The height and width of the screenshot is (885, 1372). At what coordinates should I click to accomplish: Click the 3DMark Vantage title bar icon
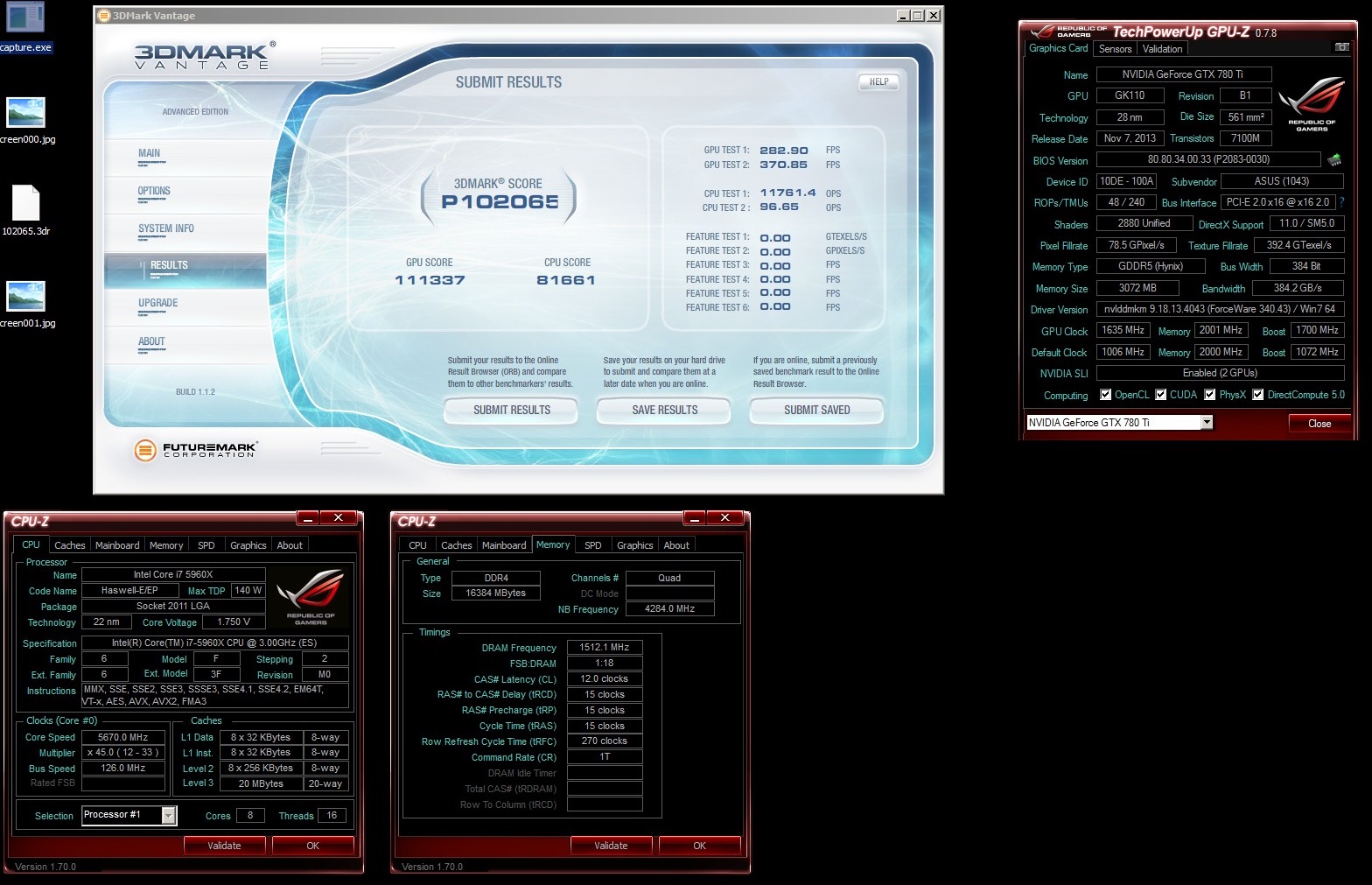pos(104,15)
